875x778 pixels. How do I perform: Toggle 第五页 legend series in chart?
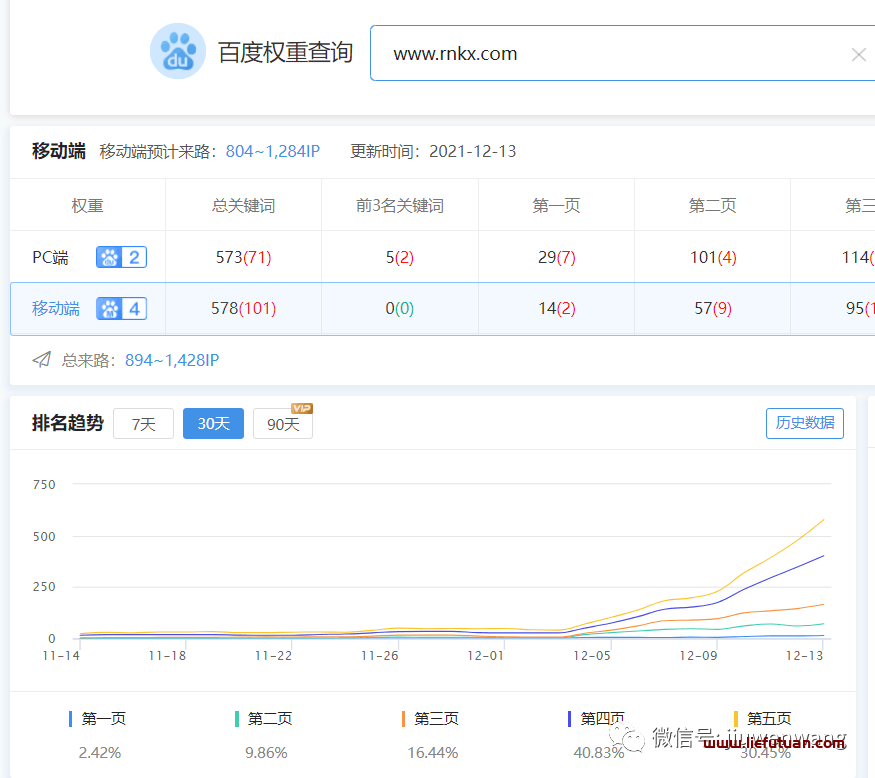point(769,719)
